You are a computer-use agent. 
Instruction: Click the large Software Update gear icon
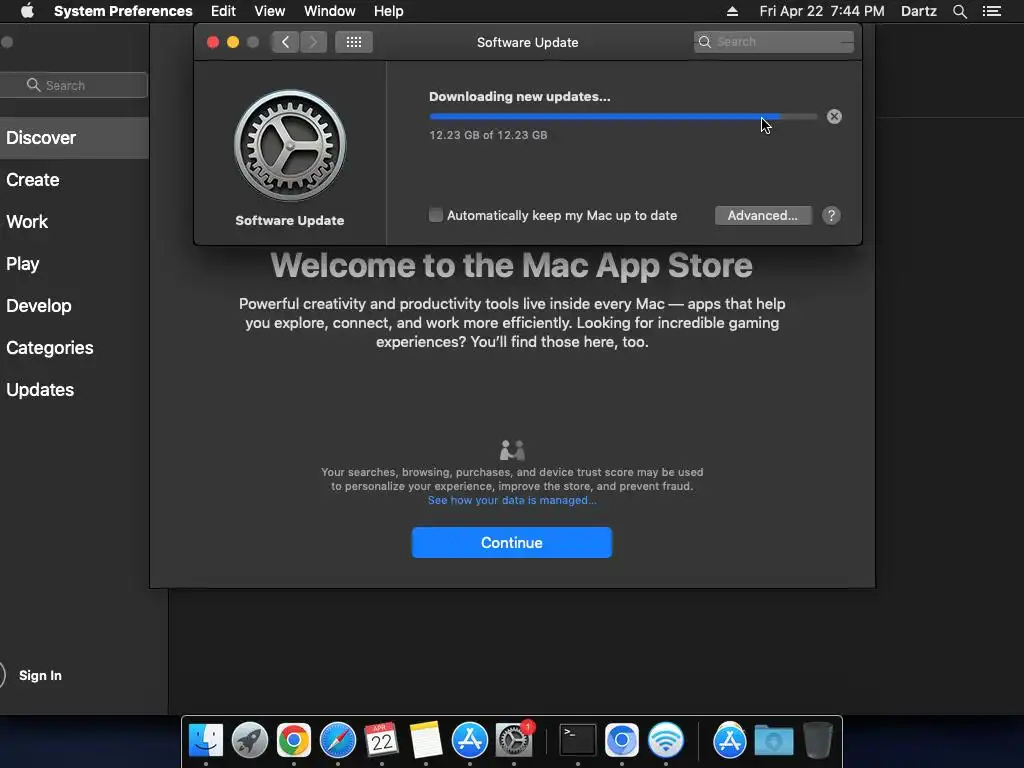tap(290, 146)
